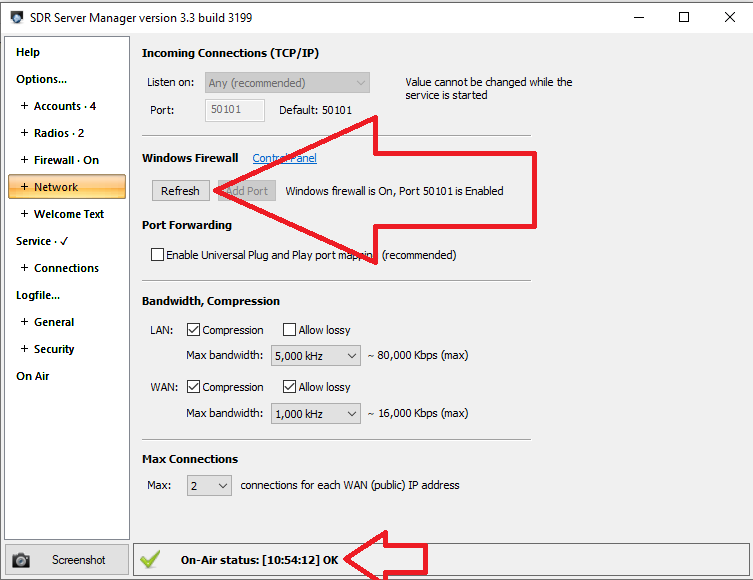Open WAN Max bandwidth dropdown
This screenshot has width=753, height=580.
[x=315, y=413]
